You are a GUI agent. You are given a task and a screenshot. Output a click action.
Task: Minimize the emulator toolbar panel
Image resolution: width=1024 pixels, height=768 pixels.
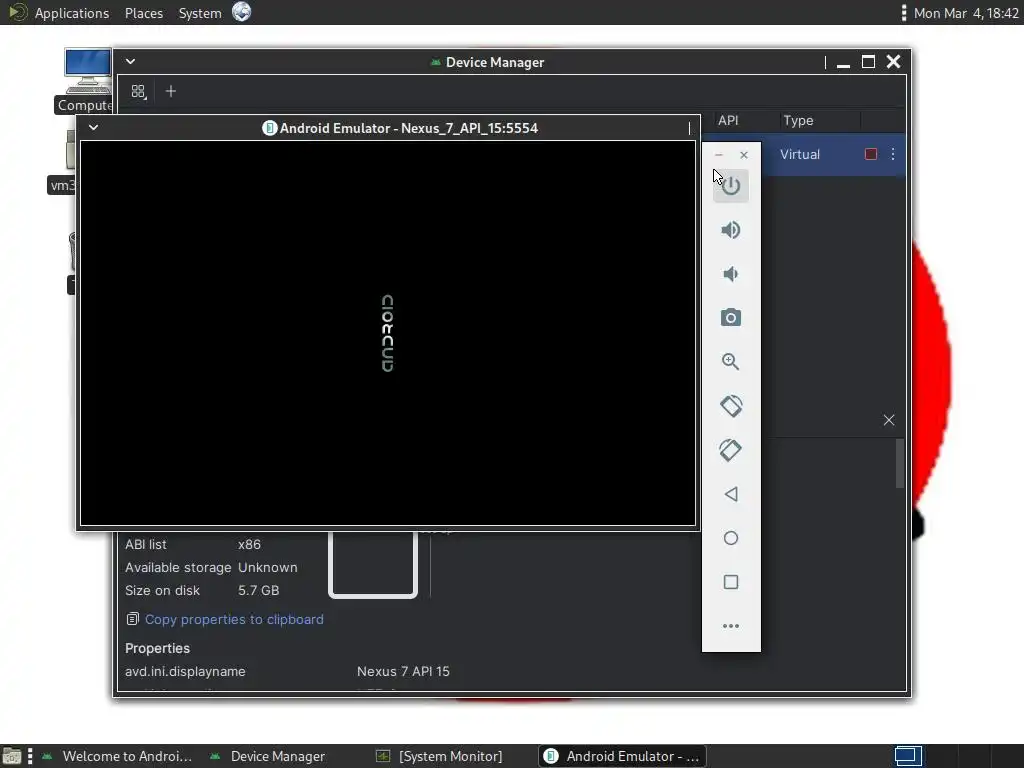click(x=719, y=155)
